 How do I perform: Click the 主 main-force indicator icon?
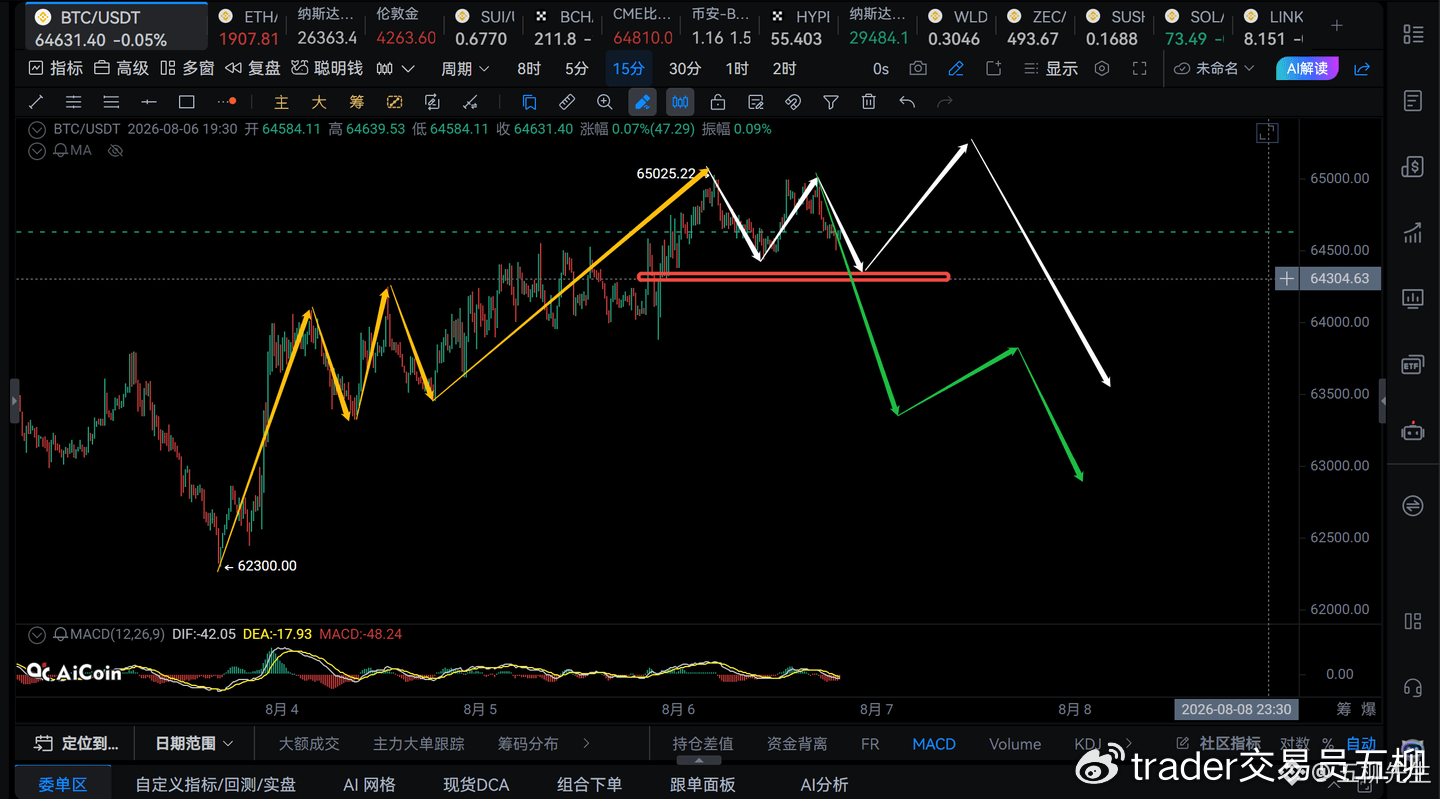coord(281,102)
